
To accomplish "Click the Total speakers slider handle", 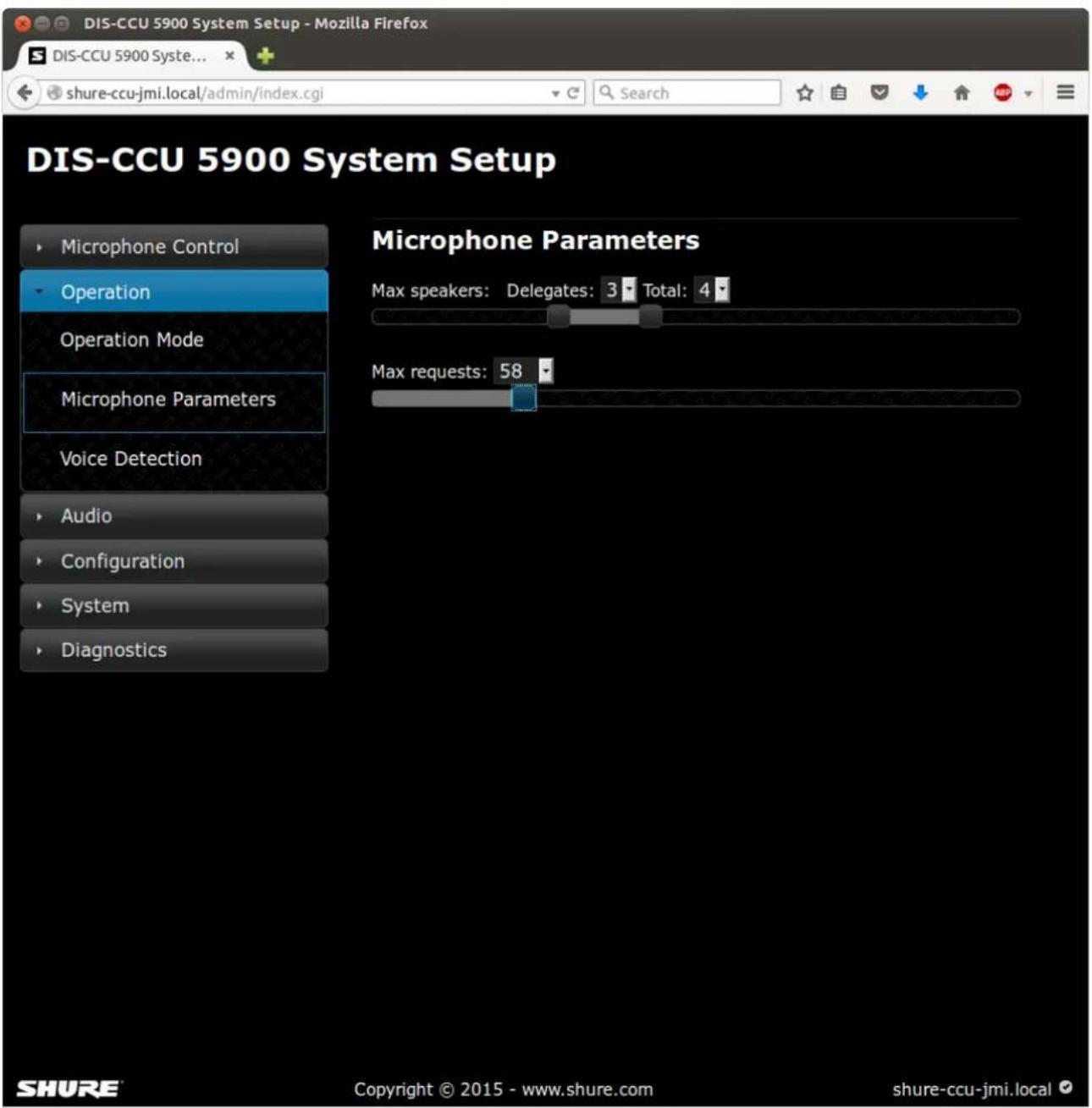I will (x=650, y=317).
